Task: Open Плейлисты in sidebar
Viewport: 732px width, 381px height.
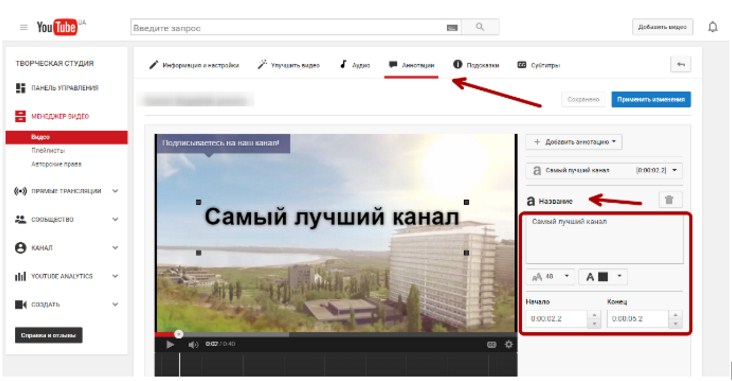Action: click(48, 150)
